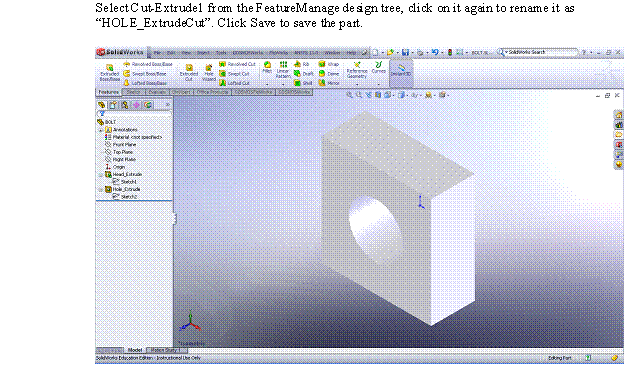Activate the Instant3D toggle button
The height and width of the screenshot is (379, 624).
pos(401,70)
